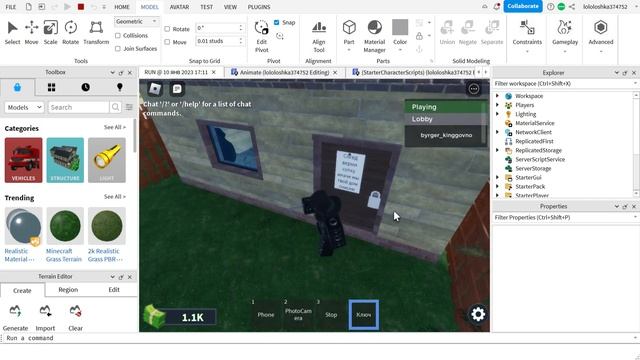This screenshot has height=360, width=640.
Task: Toggle the Join Surfaces checkbox
Action: coord(118,49)
